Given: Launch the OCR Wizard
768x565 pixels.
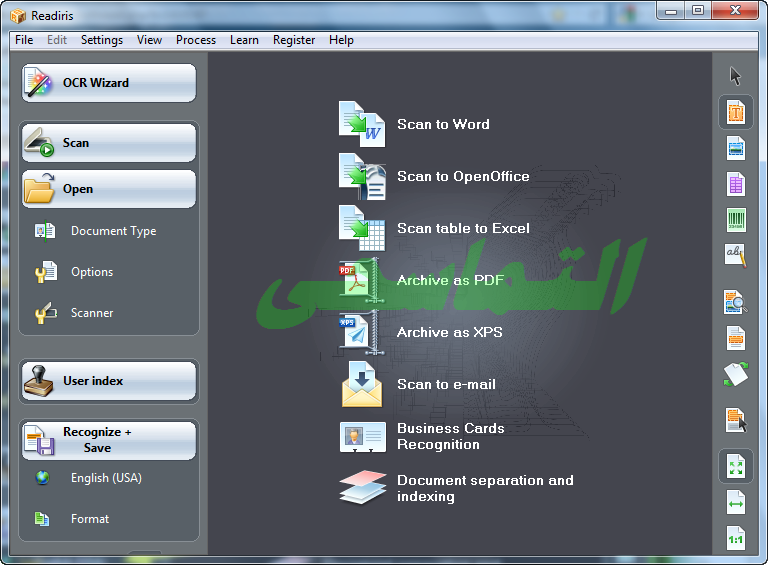Looking at the screenshot, I should pos(109,83).
